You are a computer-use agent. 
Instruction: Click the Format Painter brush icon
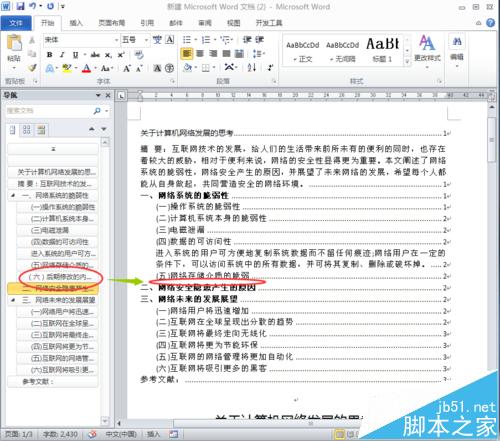(x=32, y=68)
